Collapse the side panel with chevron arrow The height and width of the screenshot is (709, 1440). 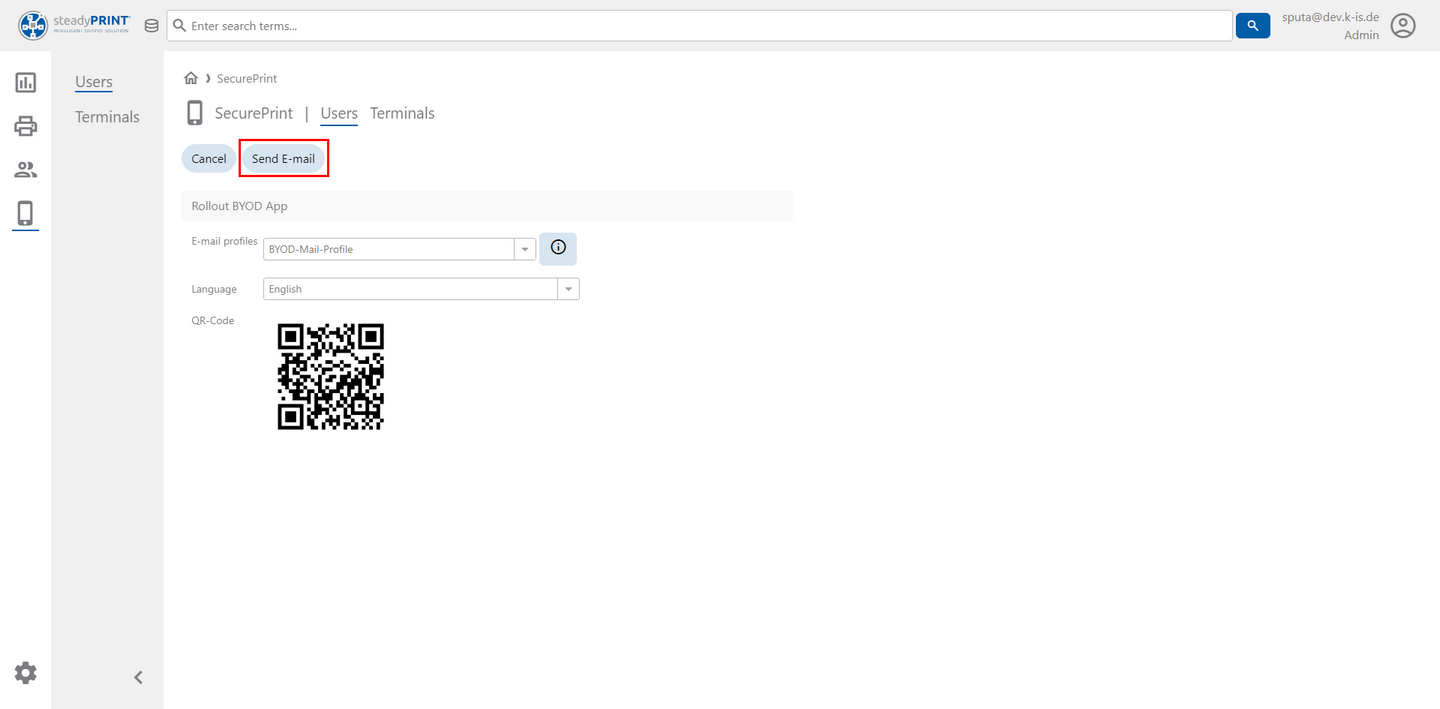pos(138,677)
